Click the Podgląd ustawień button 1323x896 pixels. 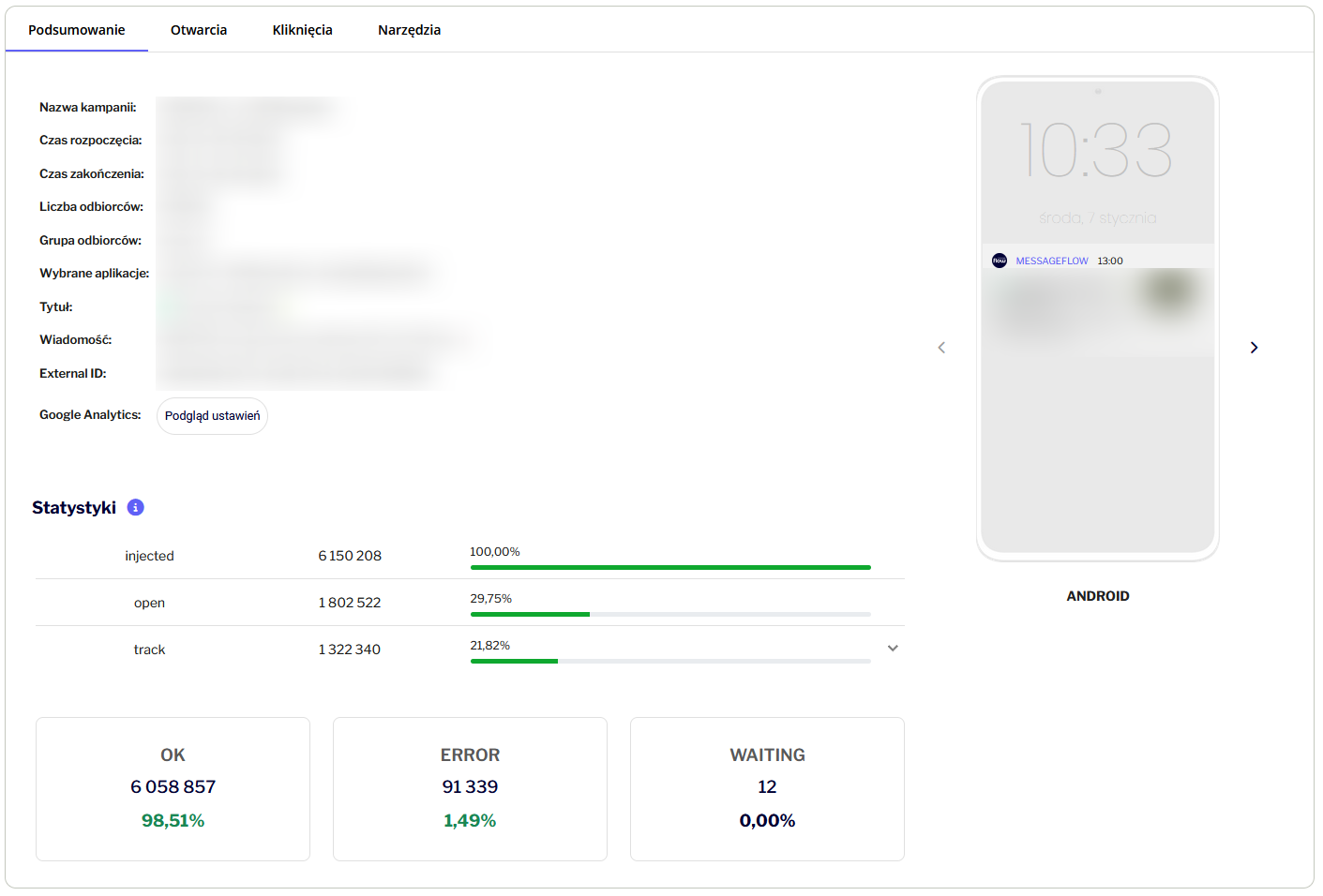[212, 416]
